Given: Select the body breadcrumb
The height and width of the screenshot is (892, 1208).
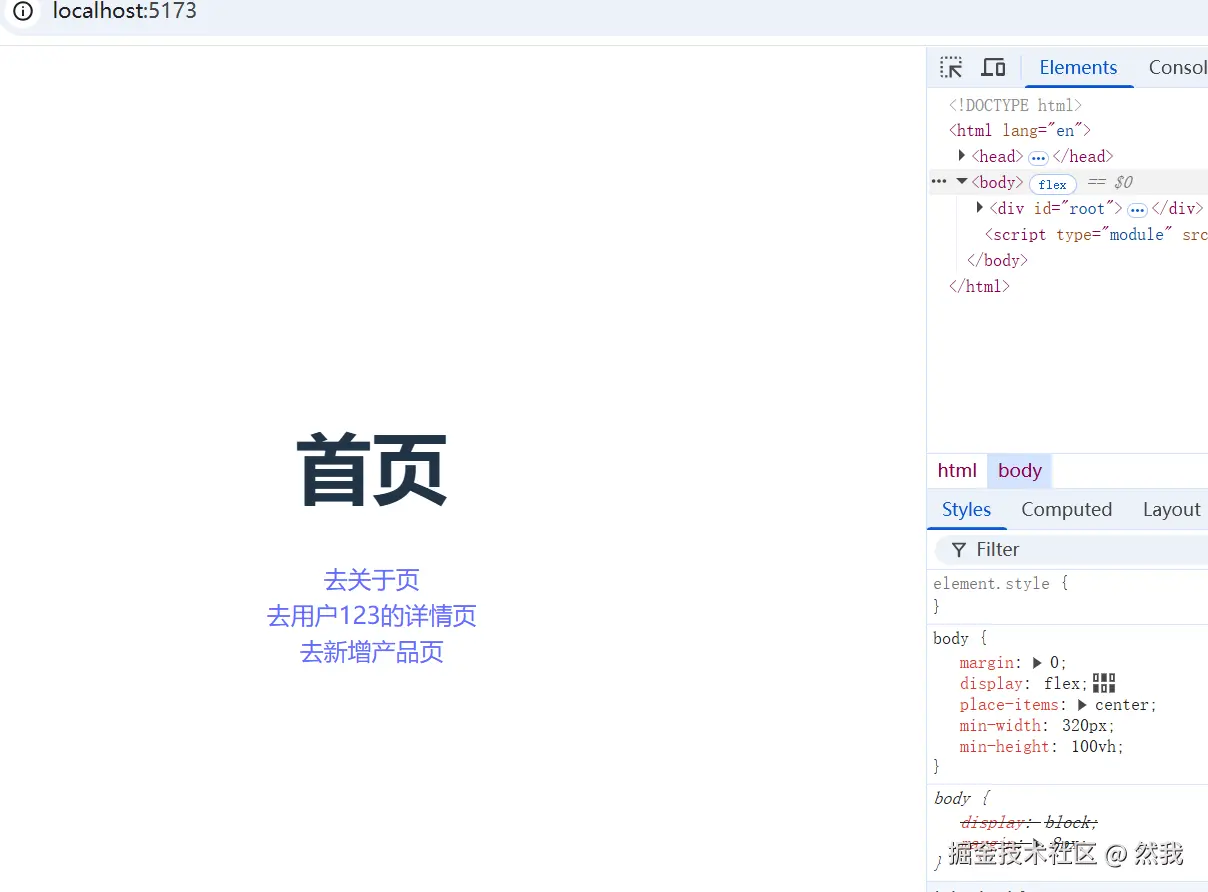Looking at the screenshot, I should pyautogui.click(x=1020, y=470).
